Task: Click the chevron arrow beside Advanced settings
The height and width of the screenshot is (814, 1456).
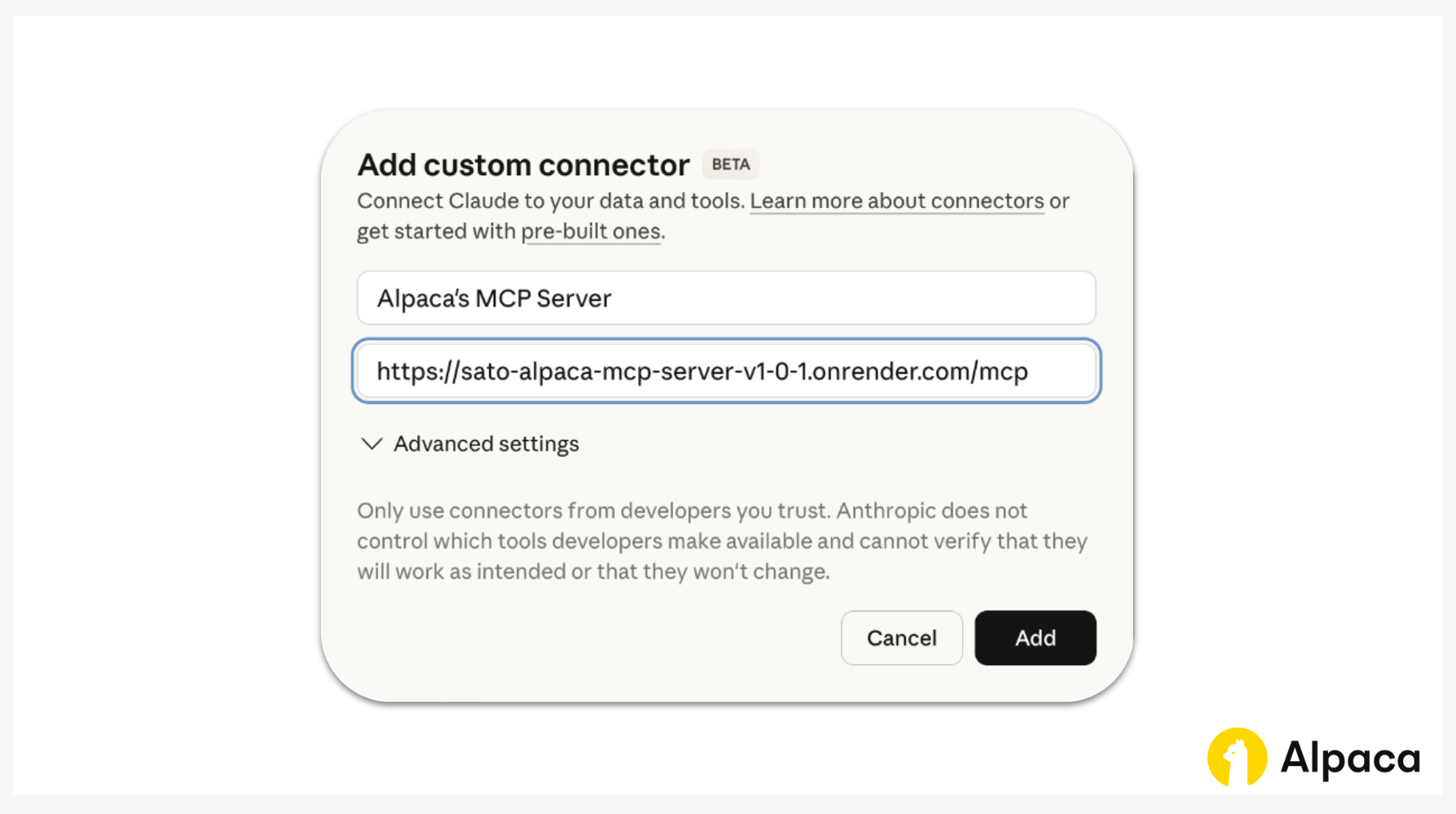Action: (371, 443)
